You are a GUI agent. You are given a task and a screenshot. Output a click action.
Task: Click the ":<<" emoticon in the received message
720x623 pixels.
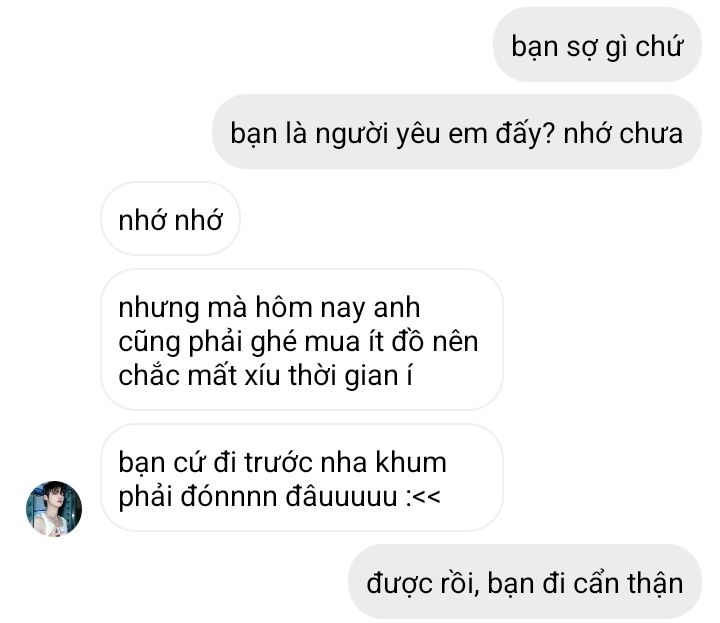tap(423, 496)
